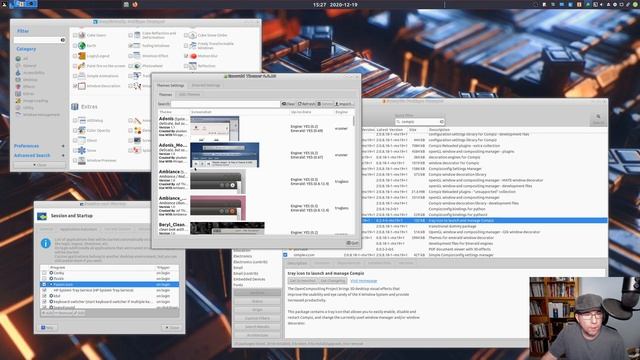
Task: Switch to the Emerald Settings tab
Action: pos(206,85)
